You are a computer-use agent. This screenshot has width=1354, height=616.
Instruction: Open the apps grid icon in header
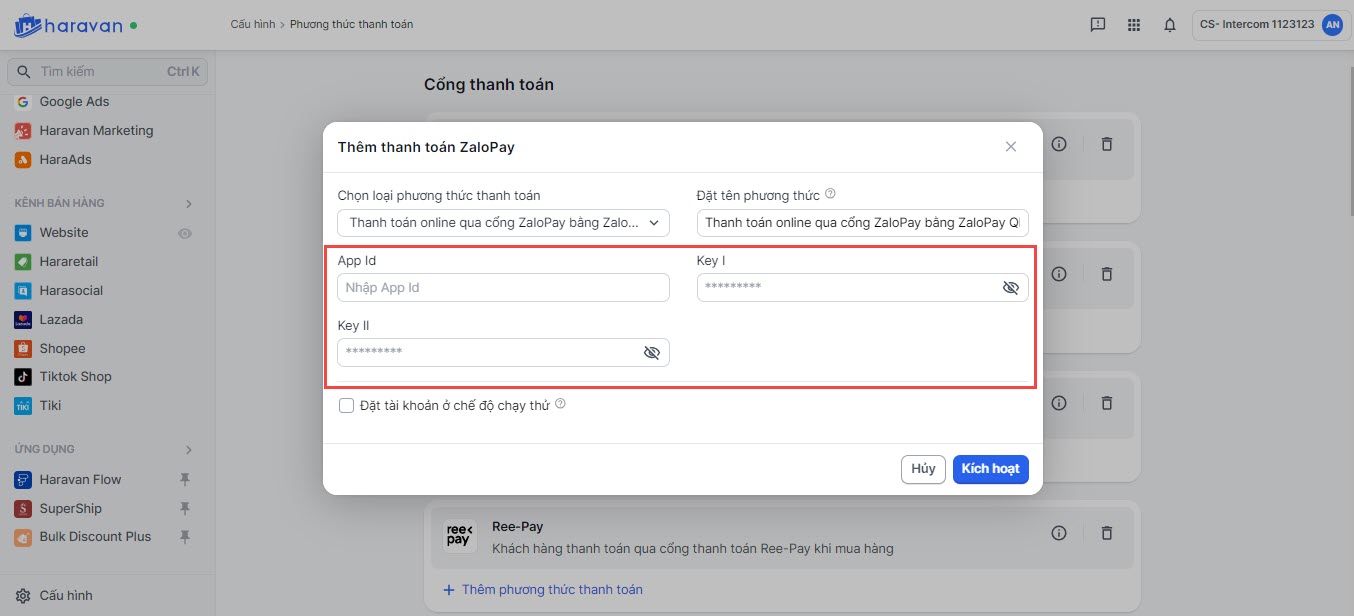1133,25
